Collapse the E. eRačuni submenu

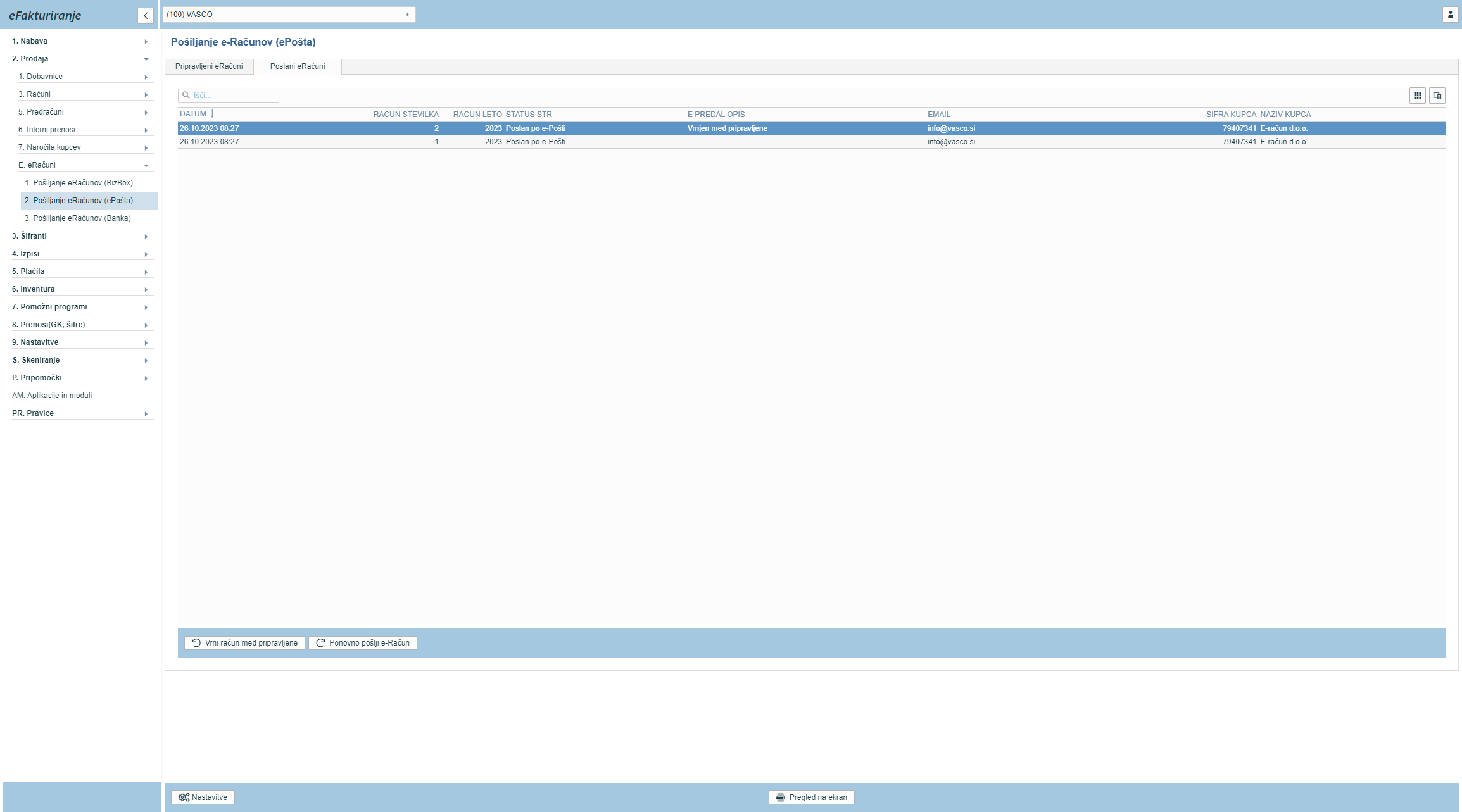(x=85, y=165)
